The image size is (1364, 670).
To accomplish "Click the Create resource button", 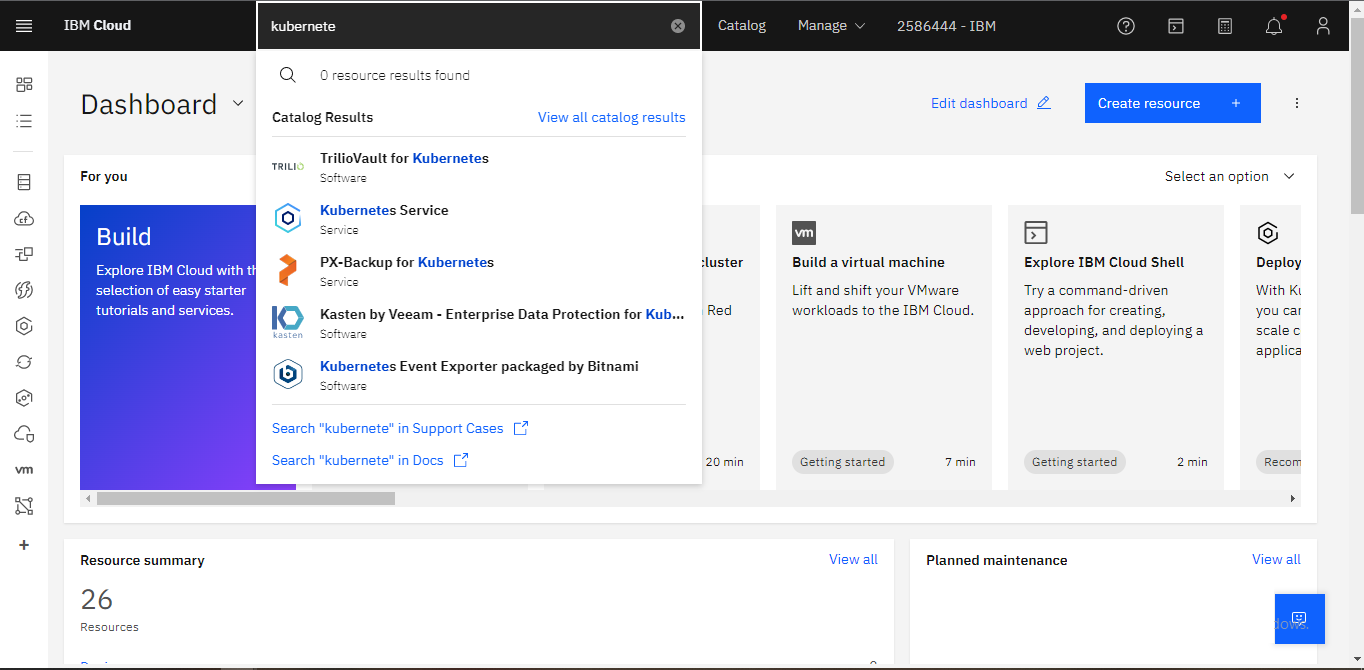I will click(x=1172, y=103).
